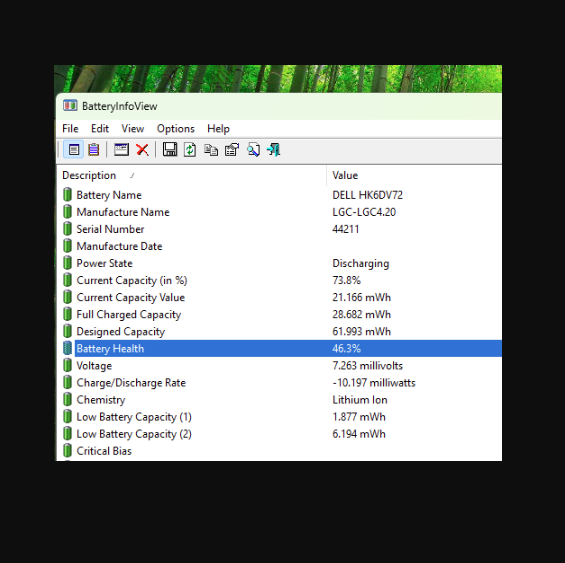565x563 pixels.
Task: Click the battery icon beside Battery Health
Action: pos(67,348)
